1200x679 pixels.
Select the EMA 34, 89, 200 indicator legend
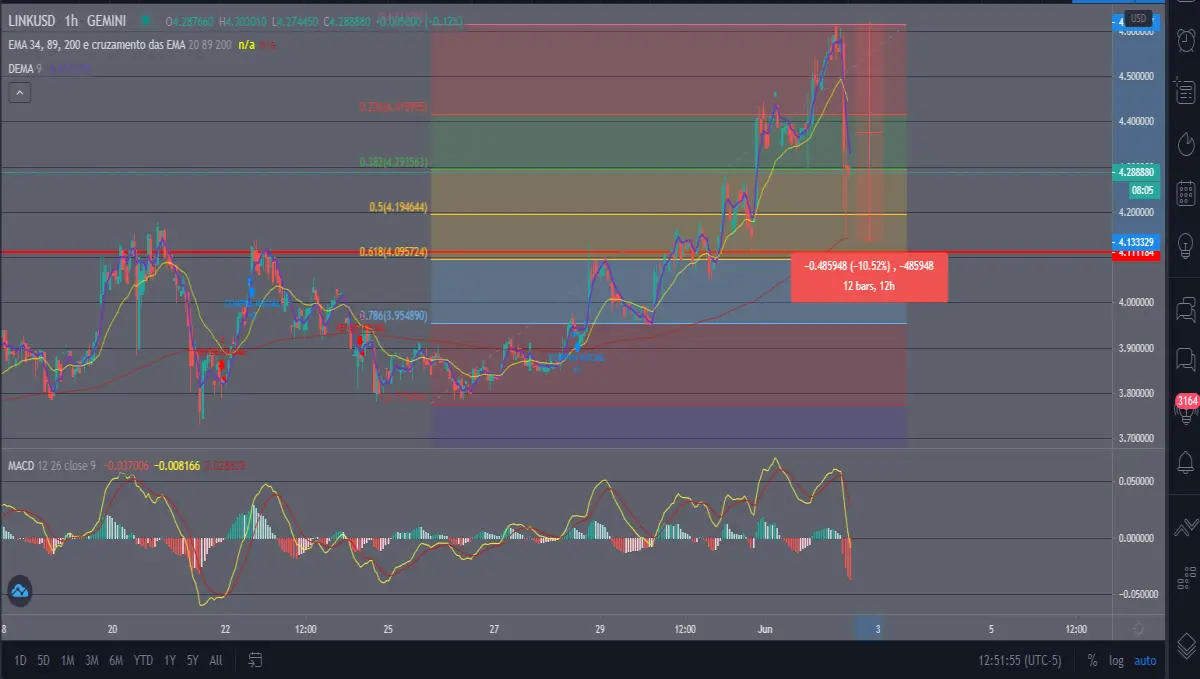click(118, 45)
